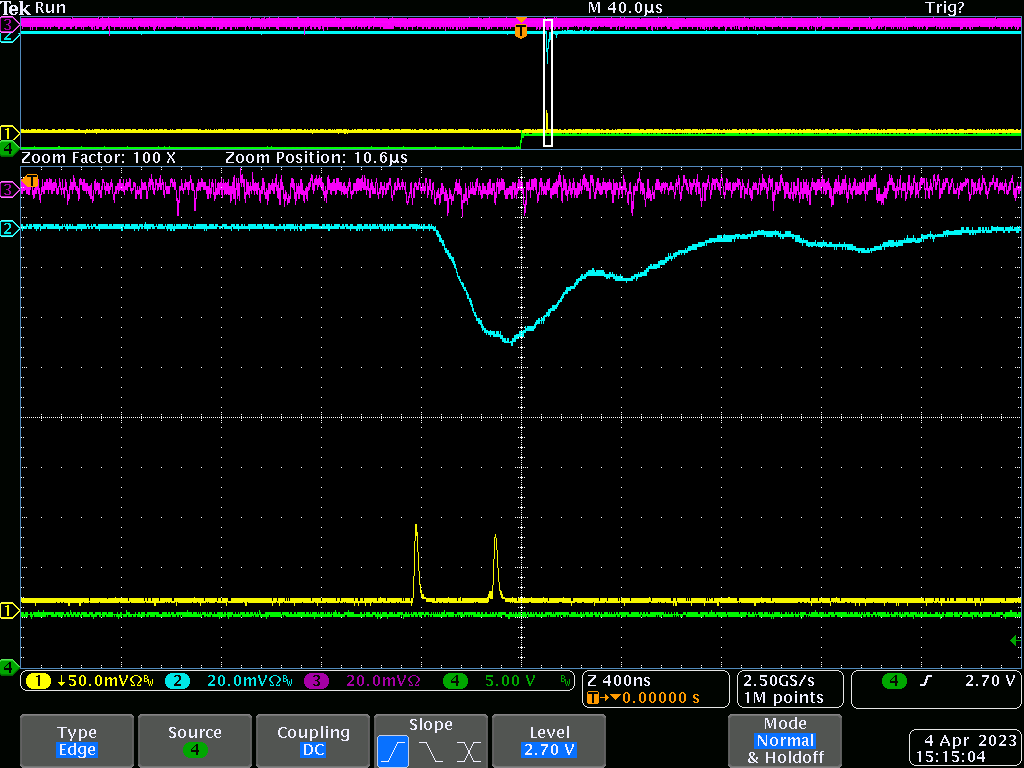
Task: Select the either-edge slope icon
Action: (467, 749)
